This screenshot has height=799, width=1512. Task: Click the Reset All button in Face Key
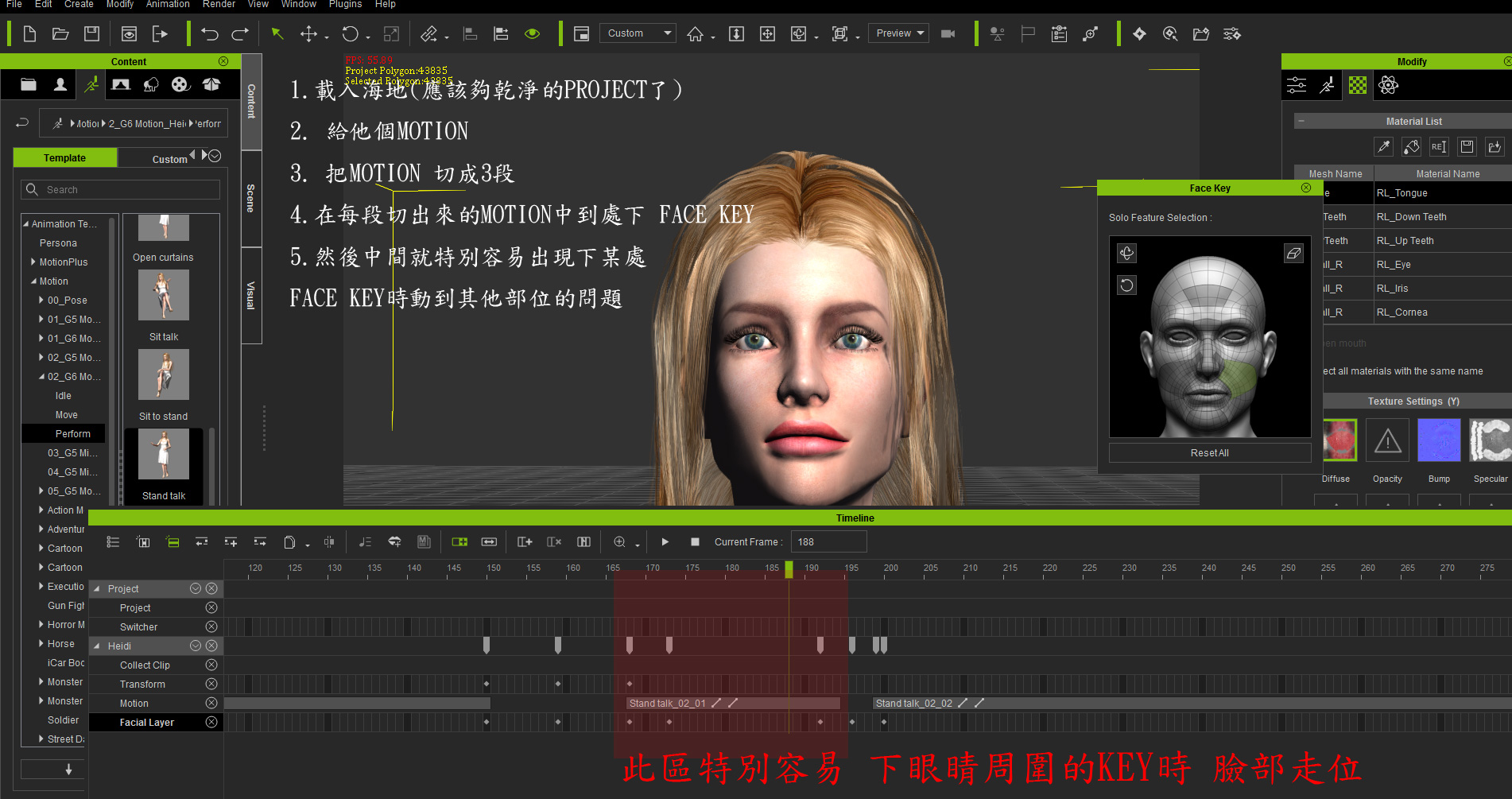point(1209,452)
